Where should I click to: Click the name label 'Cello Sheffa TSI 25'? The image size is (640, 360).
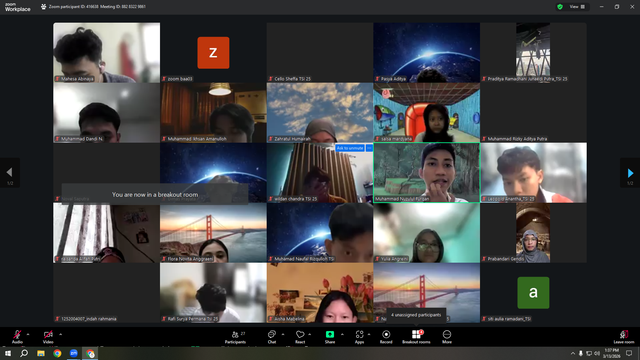click(x=293, y=79)
